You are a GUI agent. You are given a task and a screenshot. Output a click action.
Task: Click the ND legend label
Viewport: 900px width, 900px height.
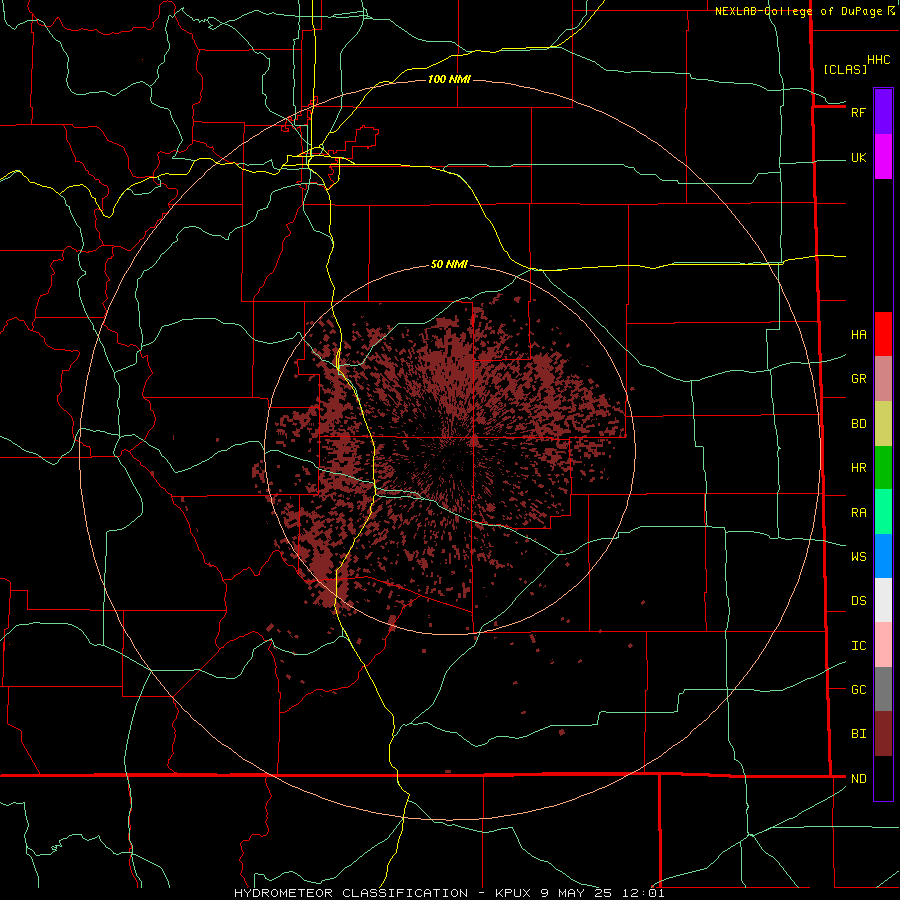[859, 779]
